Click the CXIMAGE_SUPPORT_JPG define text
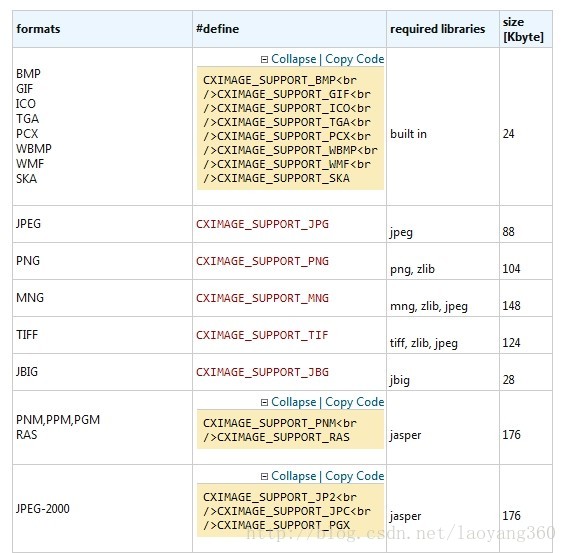 (x=262, y=224)
